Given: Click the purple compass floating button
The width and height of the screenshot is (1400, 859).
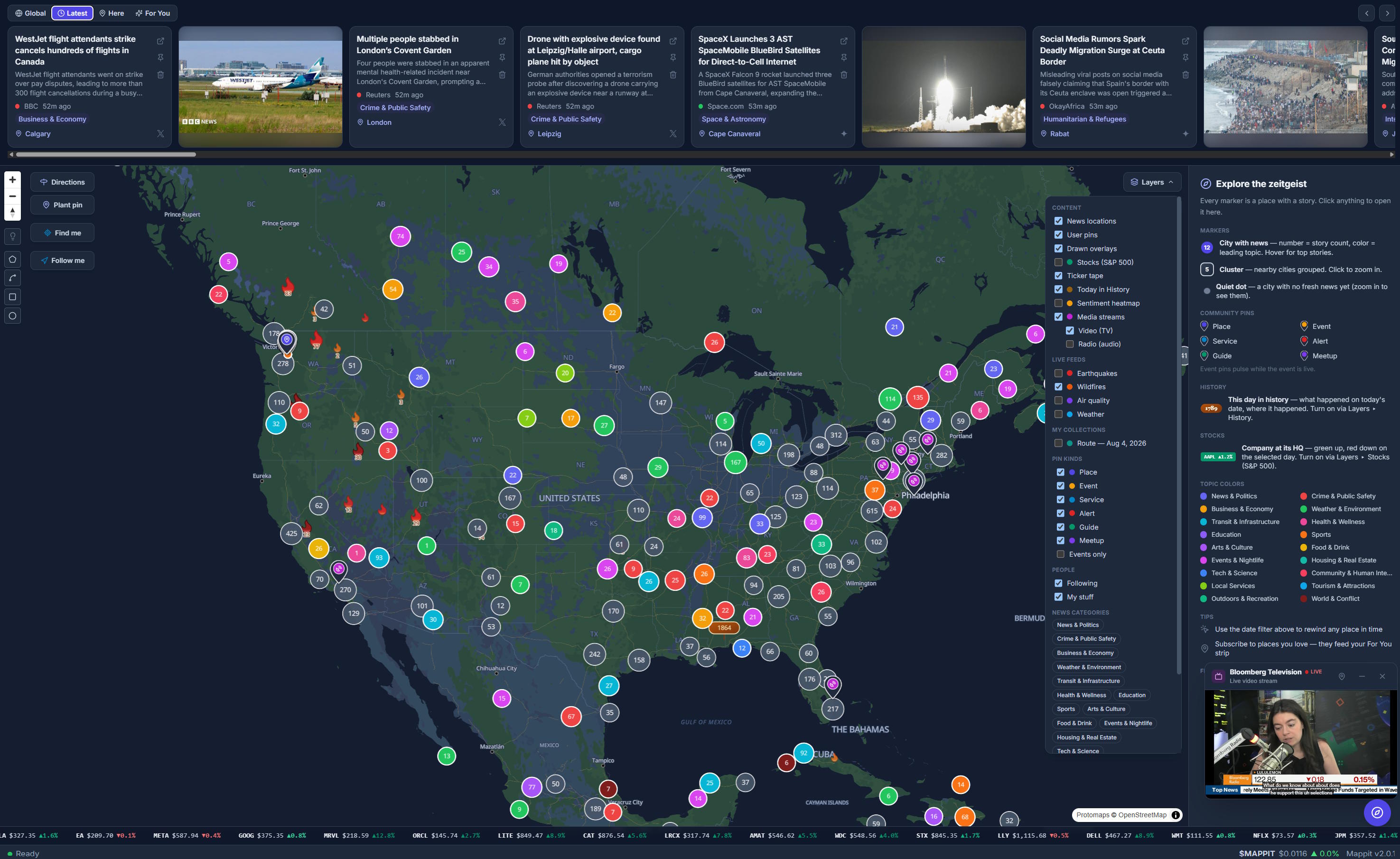Looking at the screenshot, I should (x=1377, y=812).
